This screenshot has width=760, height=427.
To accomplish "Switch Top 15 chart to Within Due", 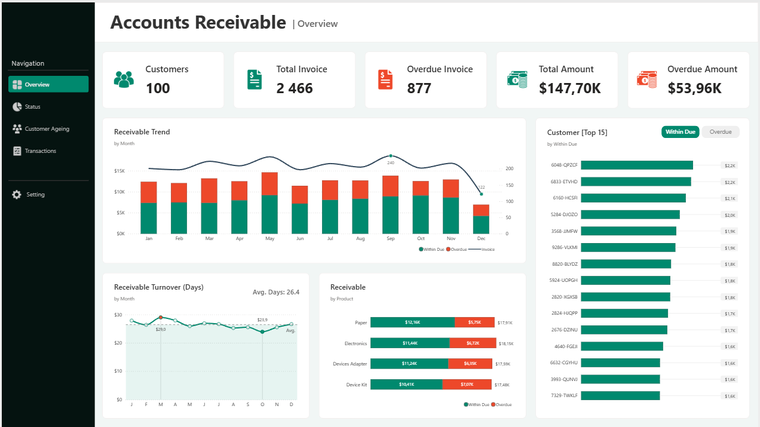I will [680, 132].
